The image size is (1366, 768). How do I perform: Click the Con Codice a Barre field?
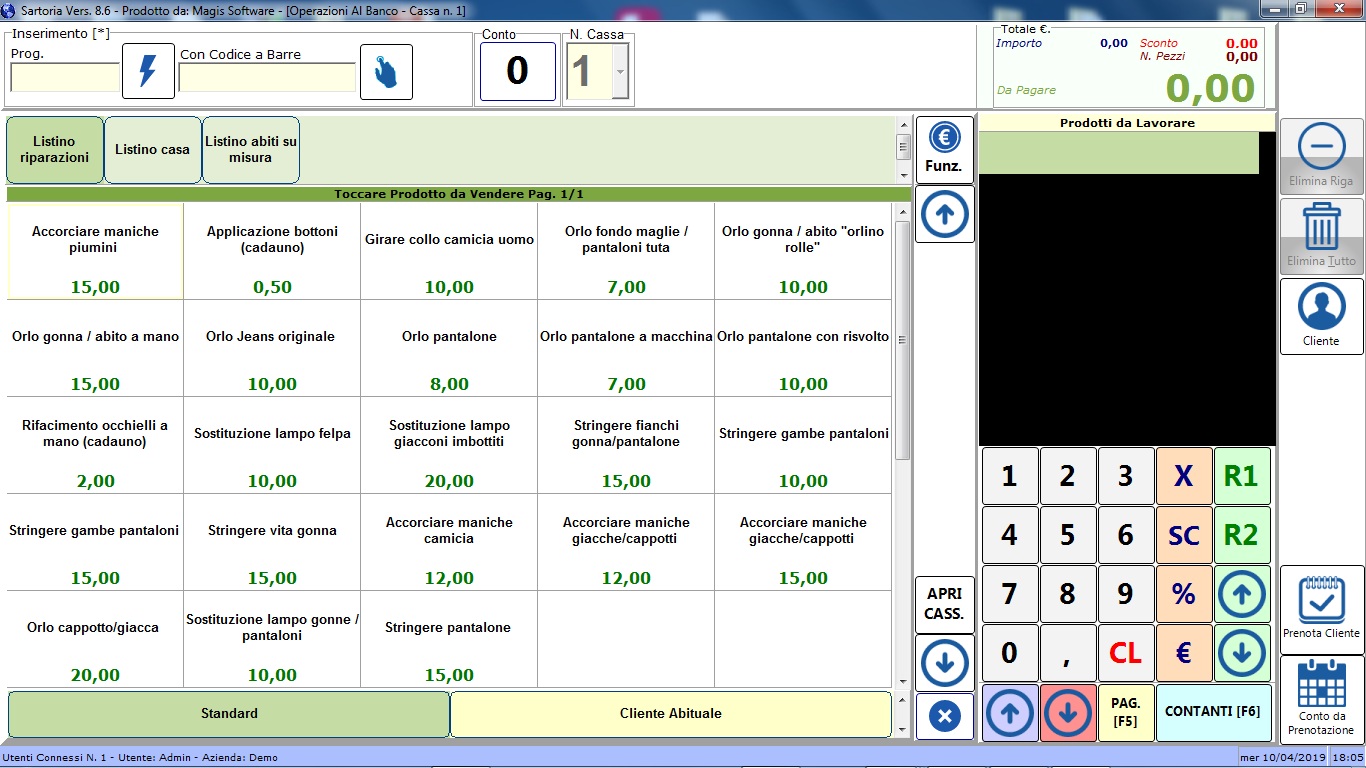267,77
